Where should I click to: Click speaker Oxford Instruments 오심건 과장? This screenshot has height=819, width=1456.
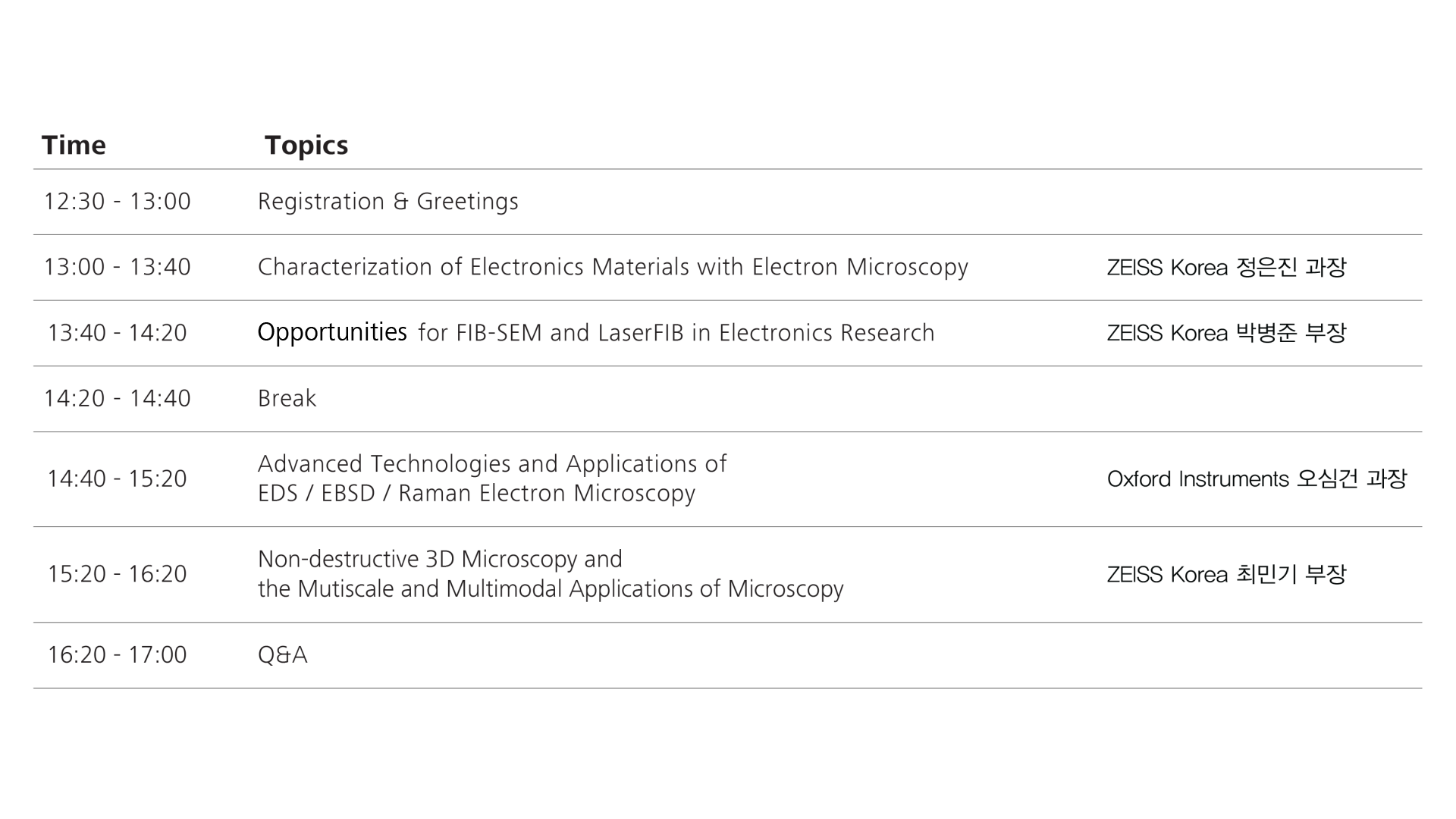(1257, 479)
